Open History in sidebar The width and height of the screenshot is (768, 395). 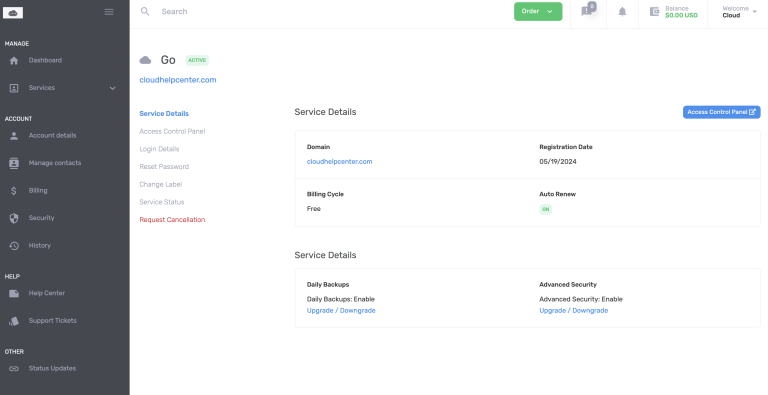(x=40, y=246)
